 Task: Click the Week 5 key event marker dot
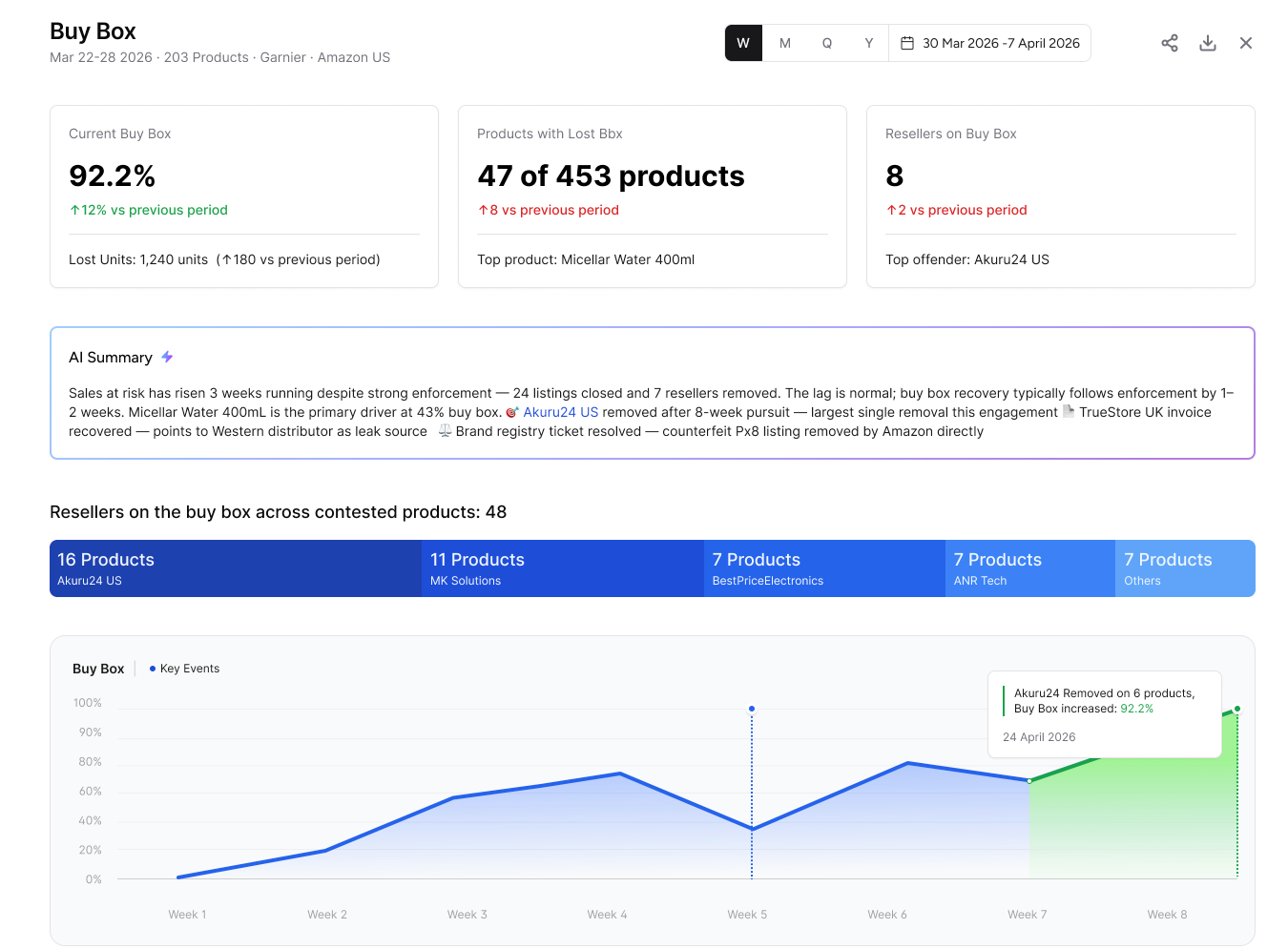(x=752, y=709)
